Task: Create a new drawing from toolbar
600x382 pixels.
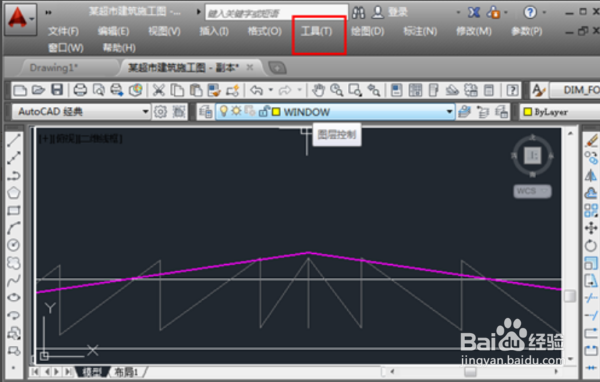Action: coord(20,90)
